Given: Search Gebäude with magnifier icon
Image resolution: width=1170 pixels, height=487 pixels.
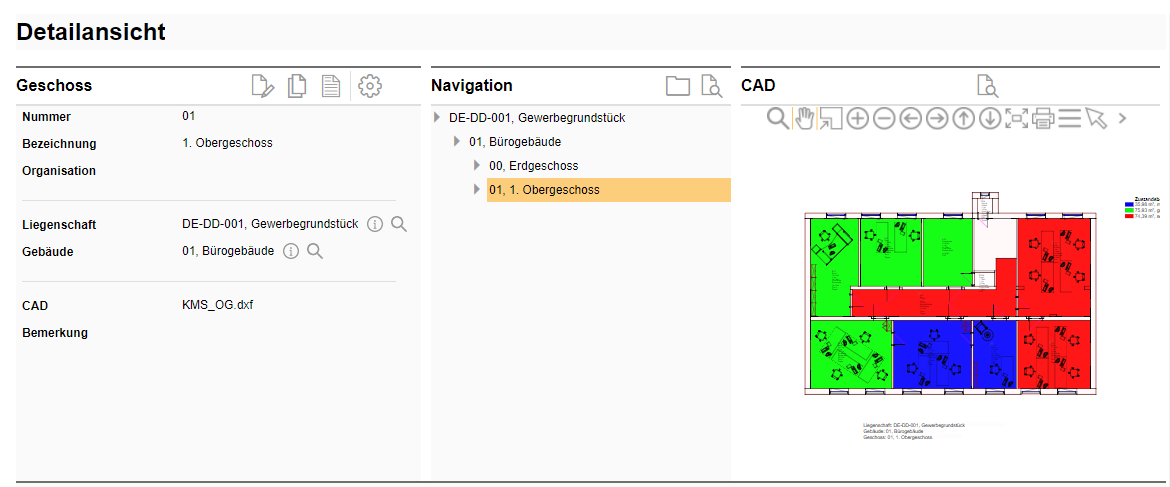Looking at the screenshot, I should (315, 251).
